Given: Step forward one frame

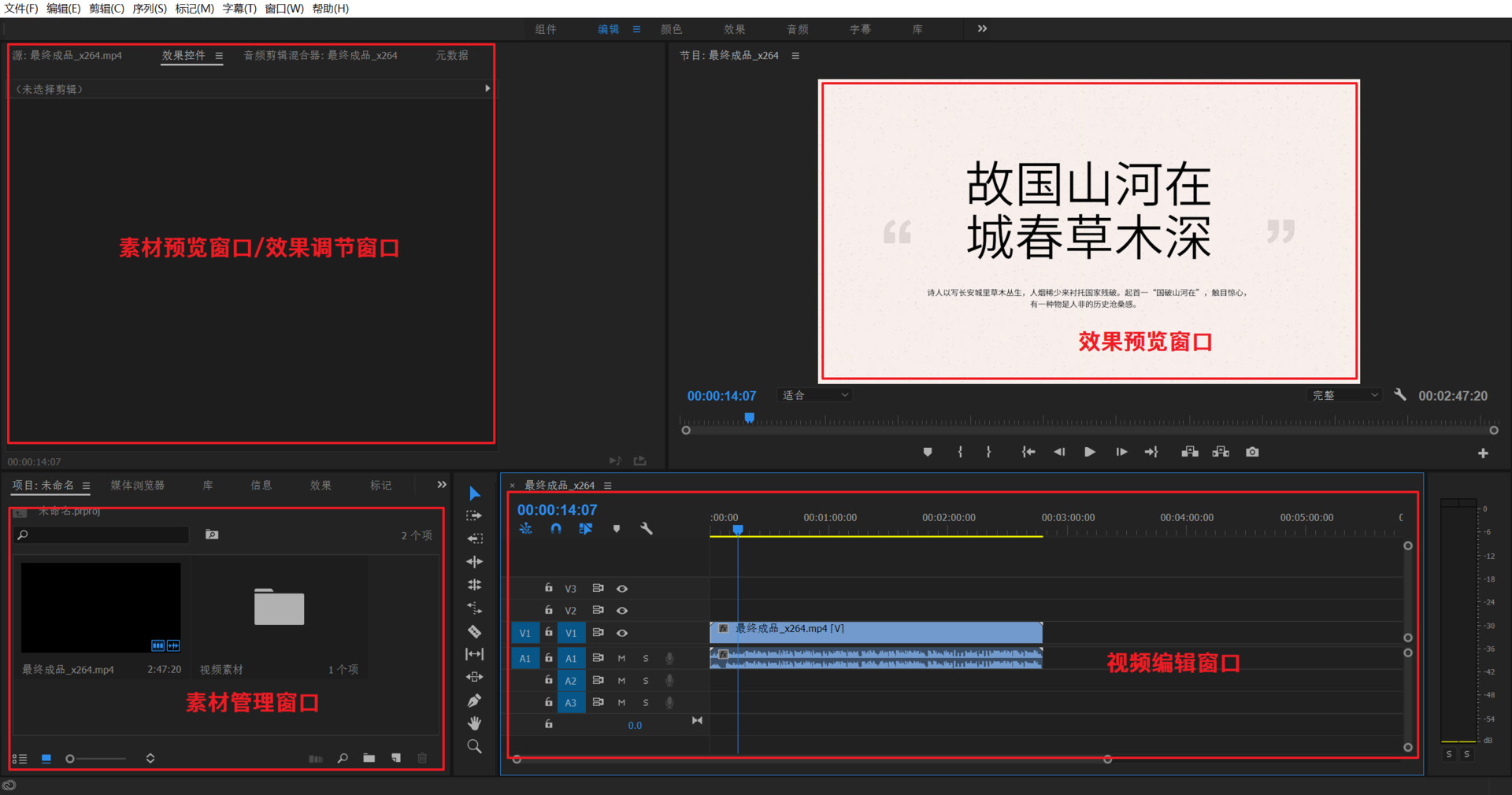Looking at the screenshot, I should pos(1121,452).
